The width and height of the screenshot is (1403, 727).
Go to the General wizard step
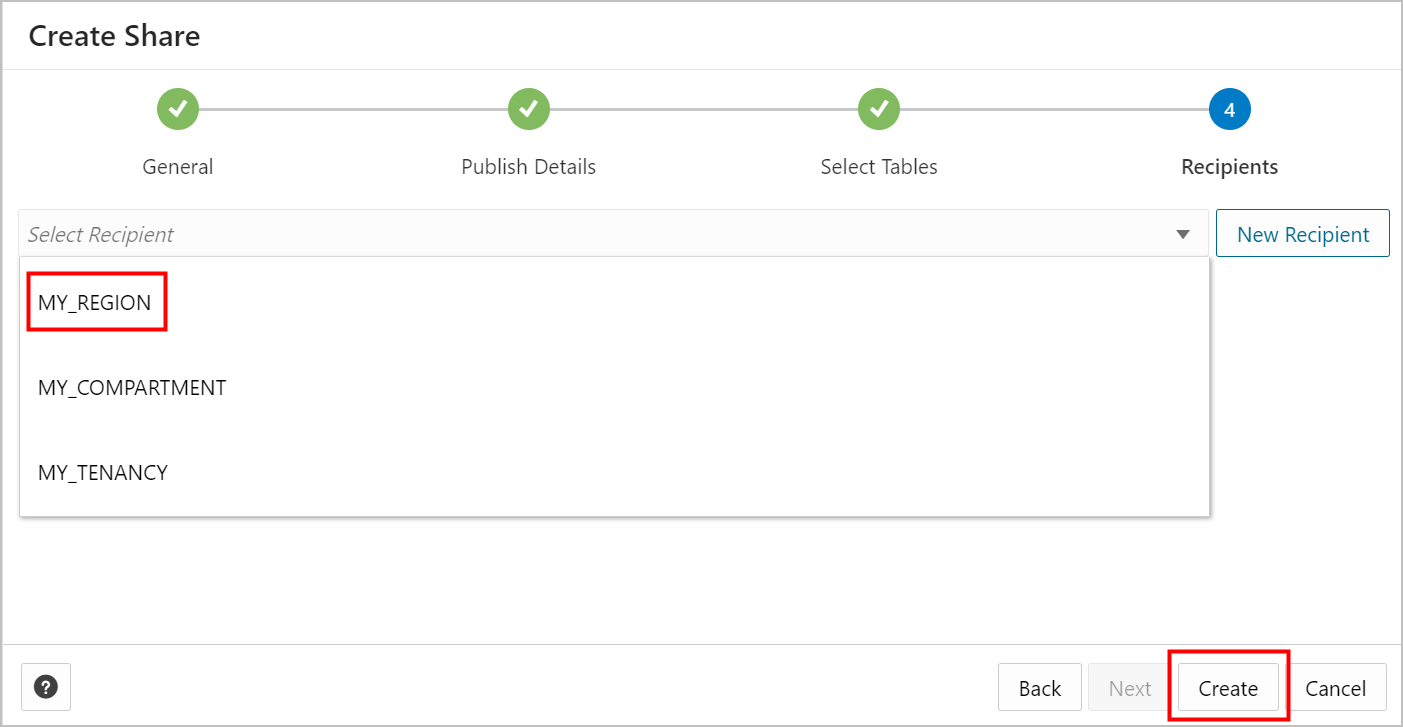click(177, 166)
